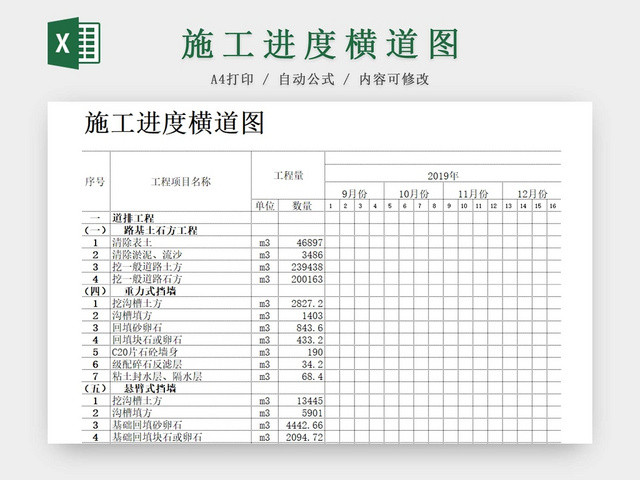The width and height of the screenshot is (640, 480).
Task: Select the 工程量 header cell
Action: (x=288, y=176)
